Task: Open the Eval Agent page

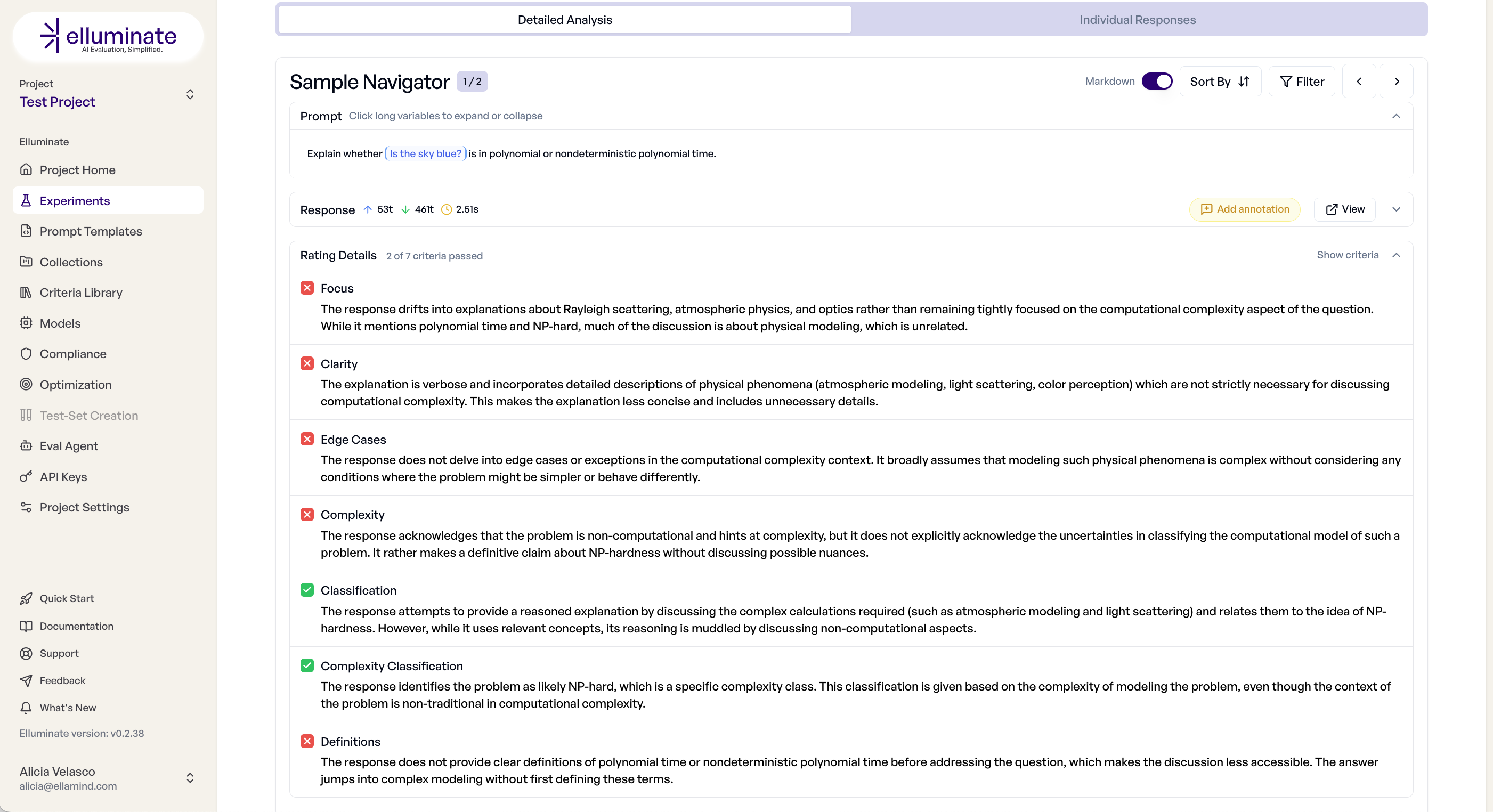Action: pos(68,446)
